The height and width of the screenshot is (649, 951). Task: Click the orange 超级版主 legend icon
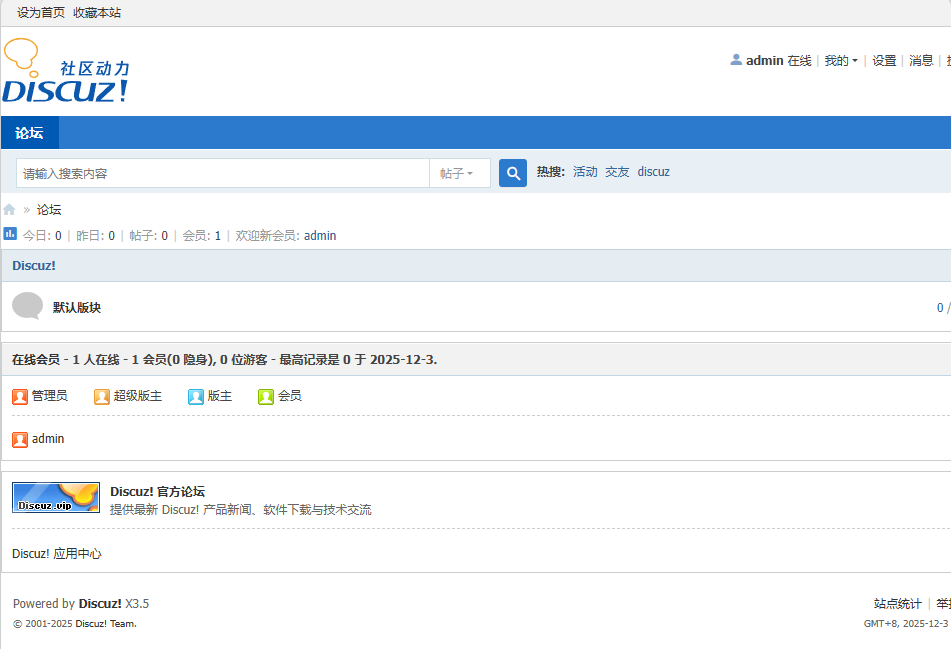click(x=102, y=397)
